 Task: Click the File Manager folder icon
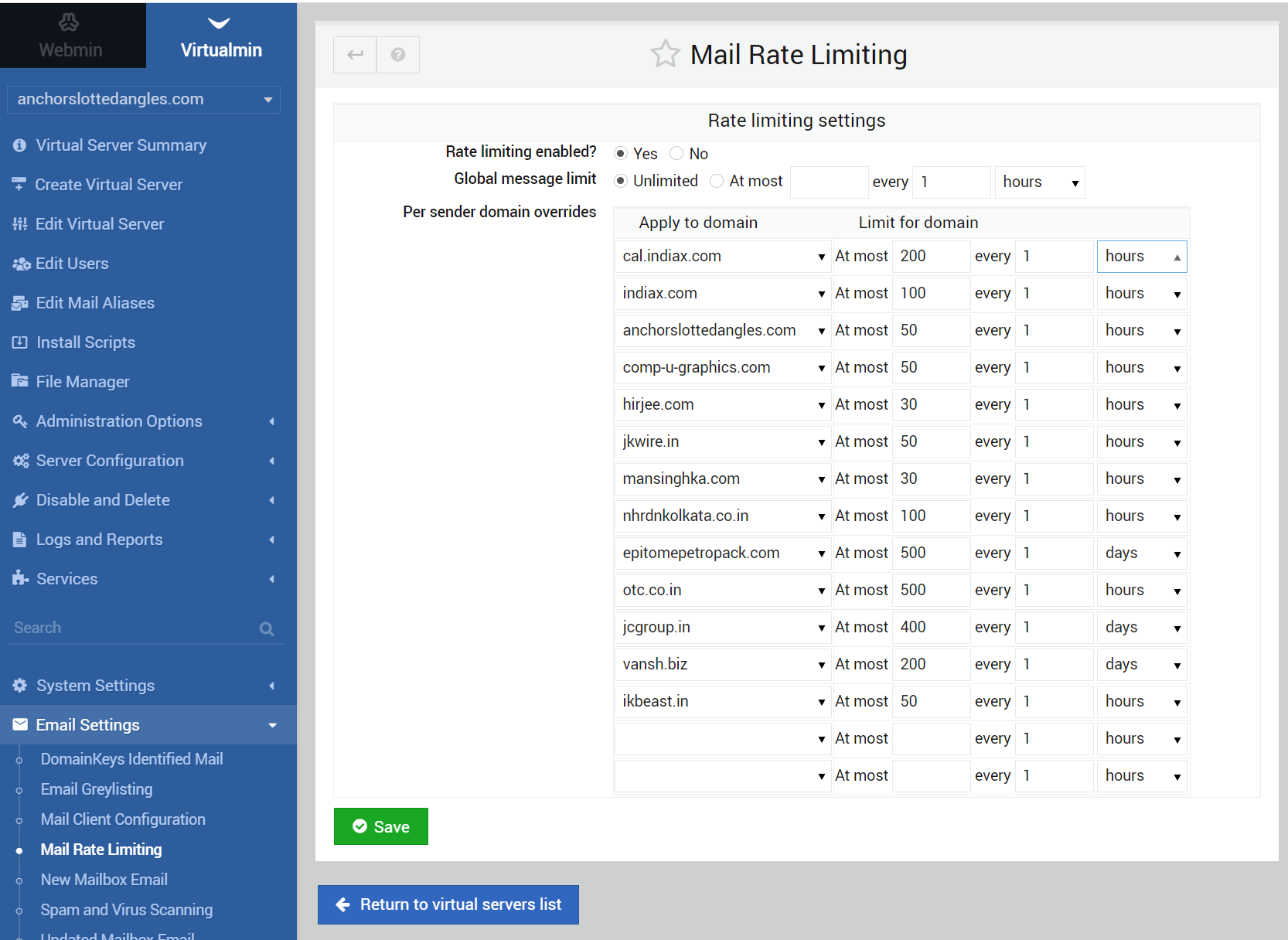coord(20,381)
